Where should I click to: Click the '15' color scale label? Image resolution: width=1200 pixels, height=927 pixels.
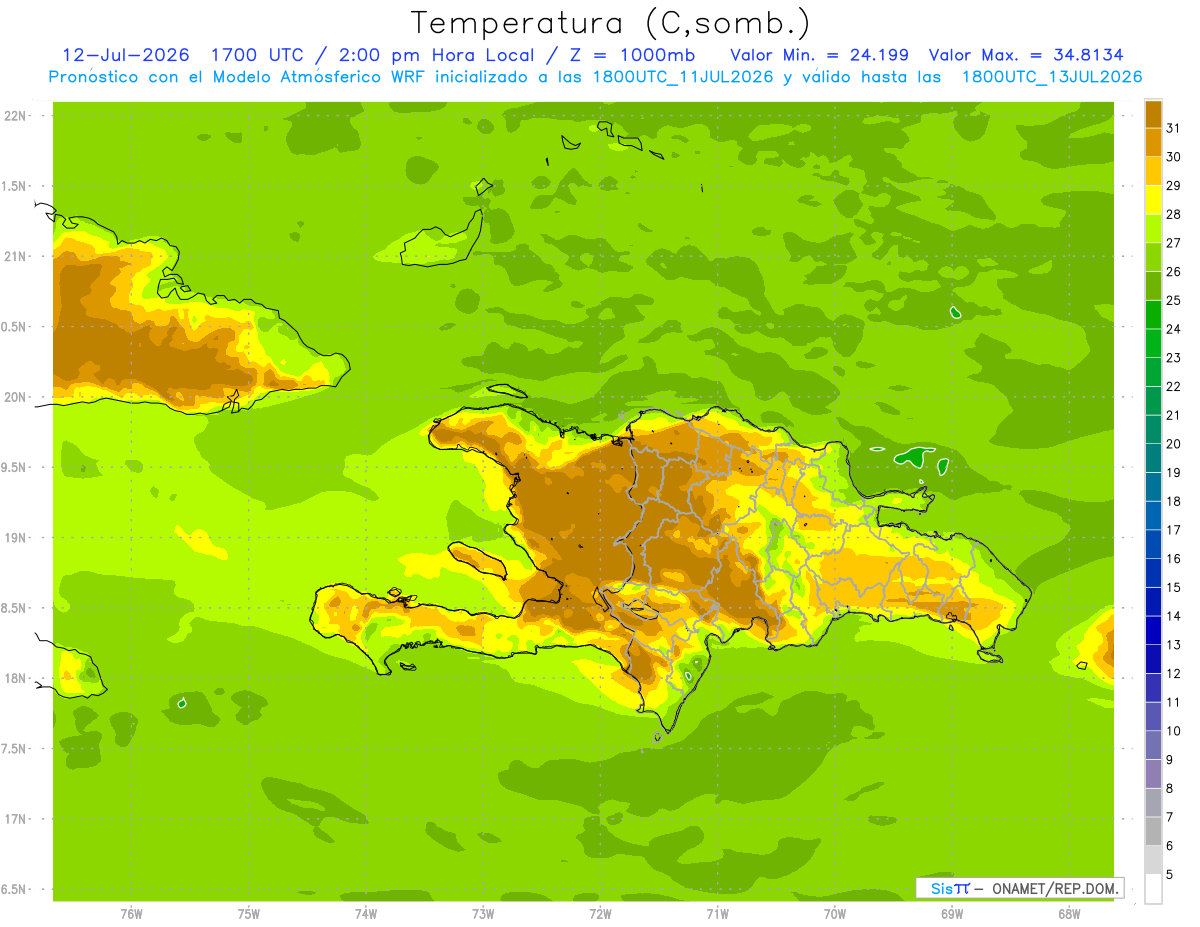click(1173, 588)
